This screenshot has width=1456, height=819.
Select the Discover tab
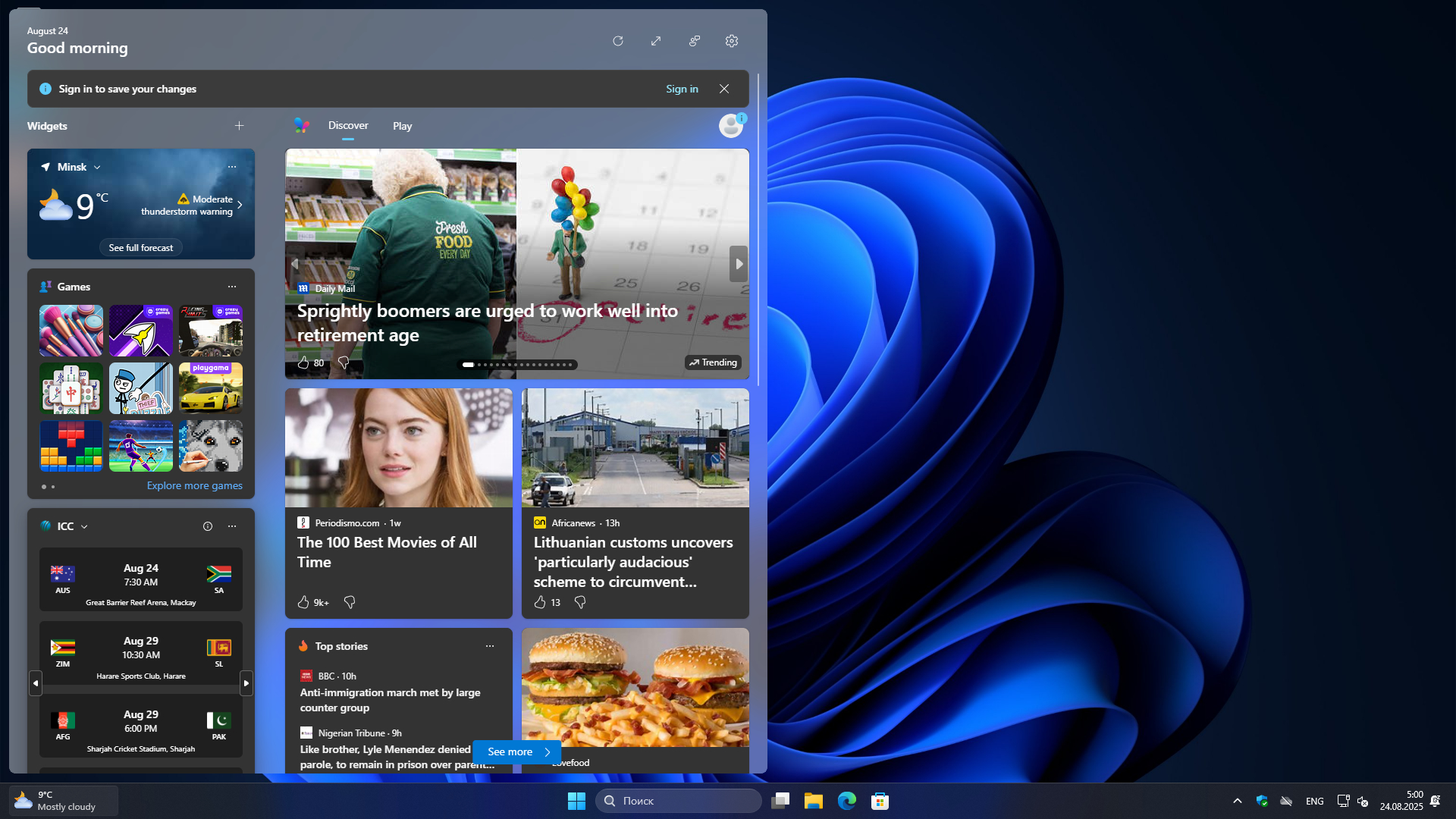point(348,125)
